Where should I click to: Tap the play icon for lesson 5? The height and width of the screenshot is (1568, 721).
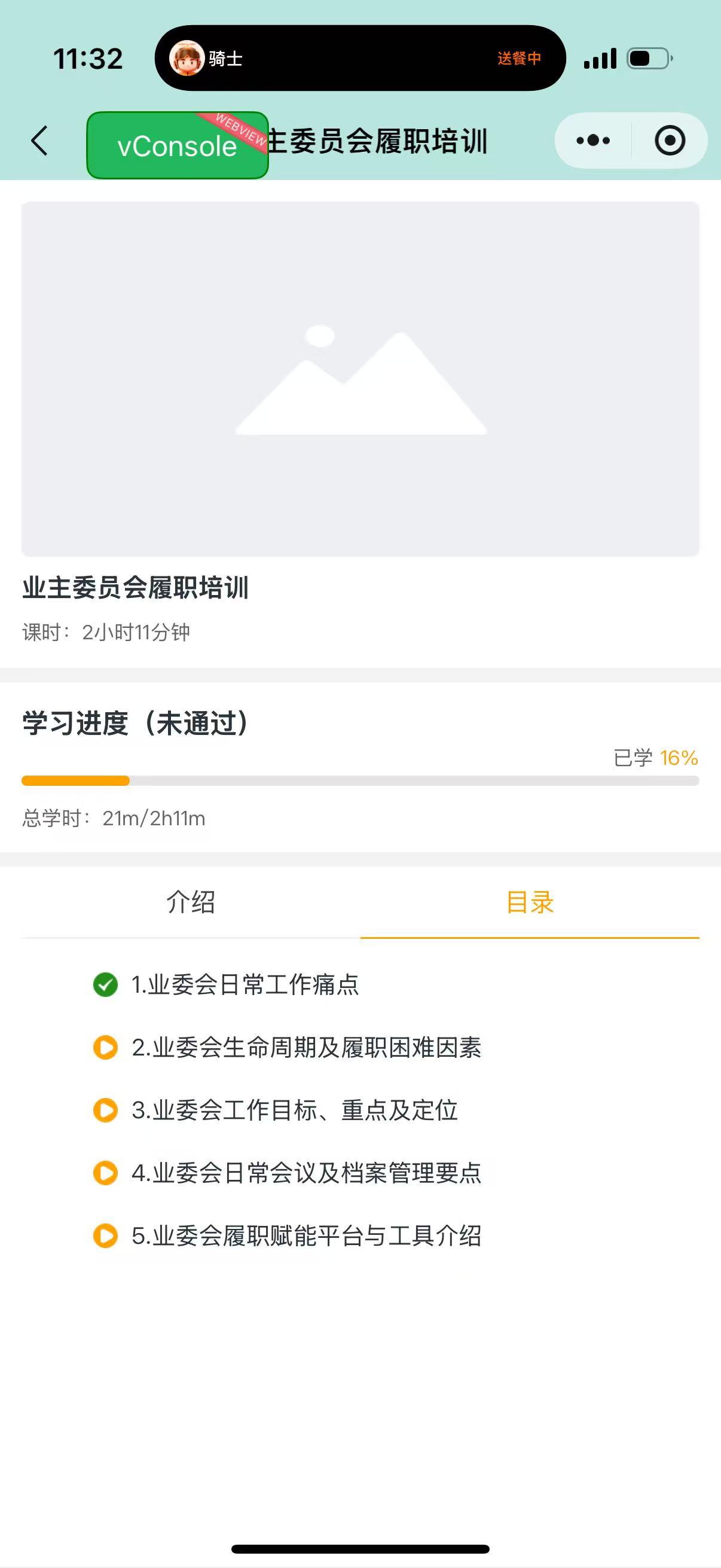(x=105, y=1236)
